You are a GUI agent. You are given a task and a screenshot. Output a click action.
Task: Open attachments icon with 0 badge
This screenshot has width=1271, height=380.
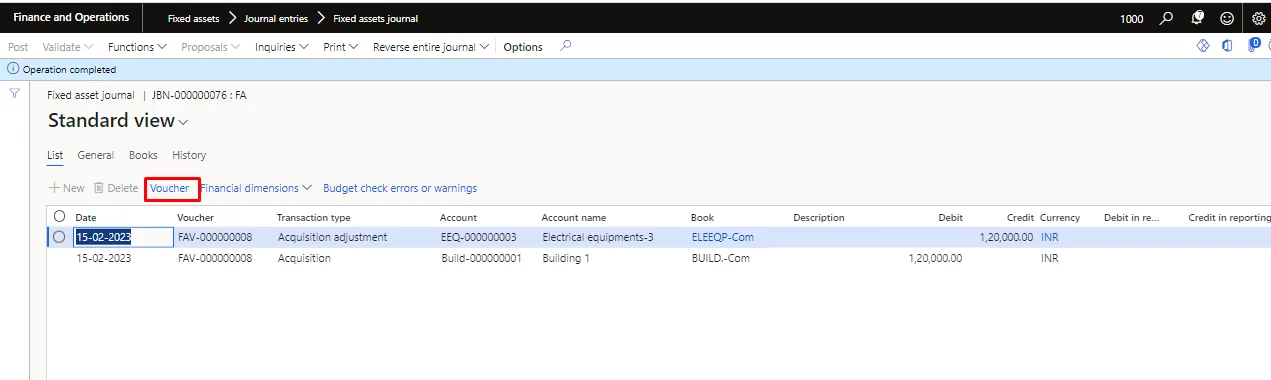click(x=1253, y=45)
